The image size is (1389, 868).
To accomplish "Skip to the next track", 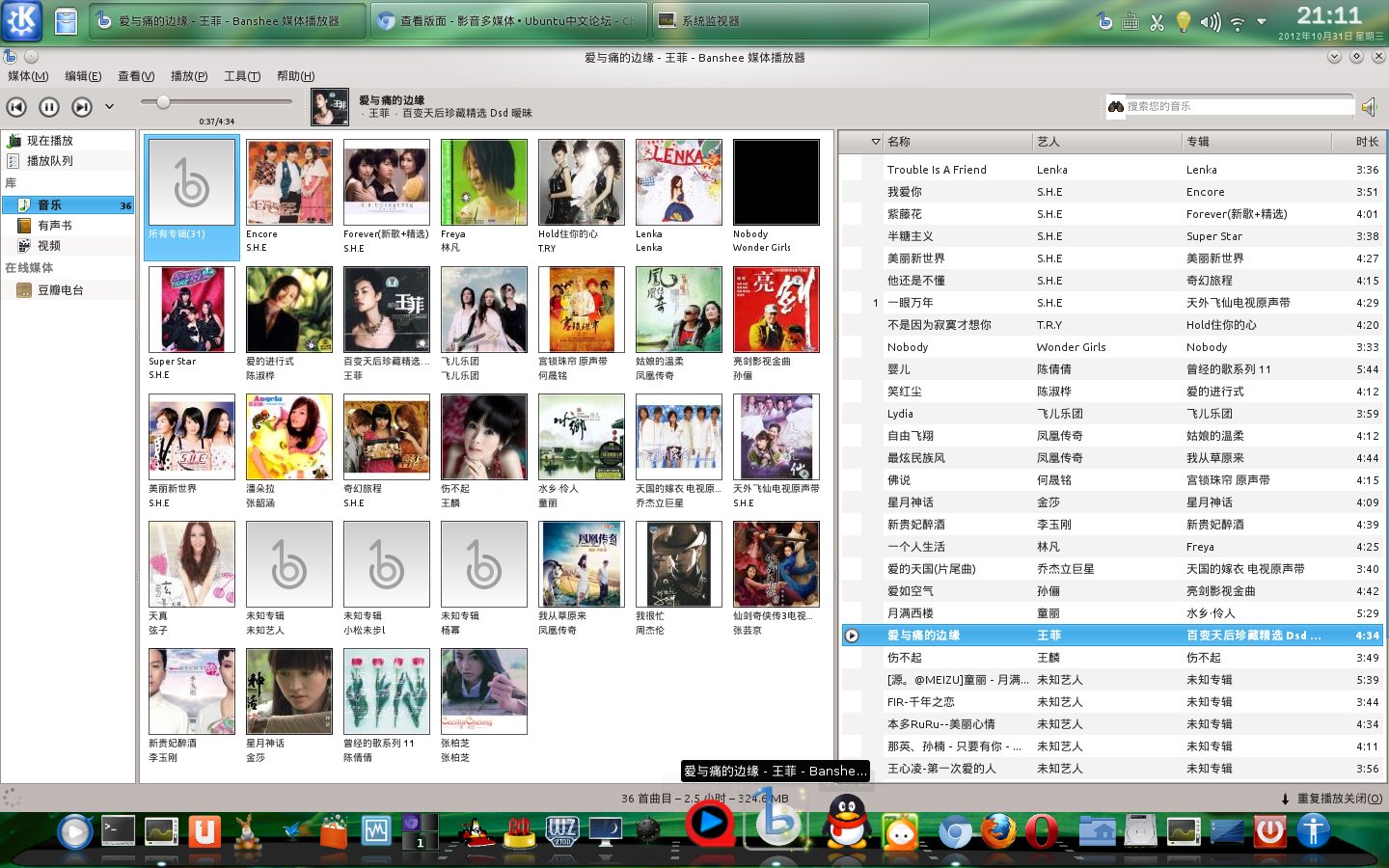I will click(x=82, y=107).
